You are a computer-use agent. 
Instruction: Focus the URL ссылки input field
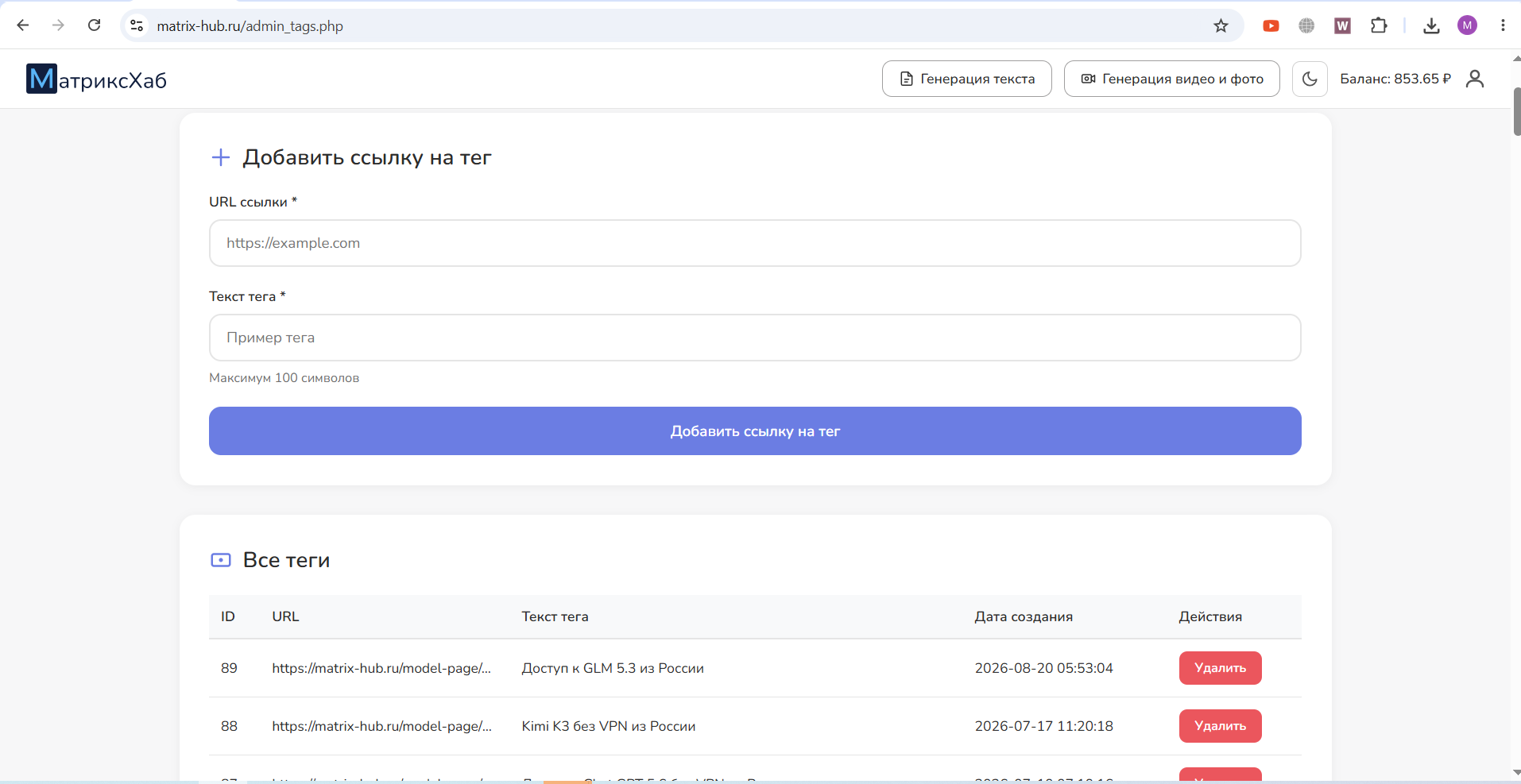point(755,243)
